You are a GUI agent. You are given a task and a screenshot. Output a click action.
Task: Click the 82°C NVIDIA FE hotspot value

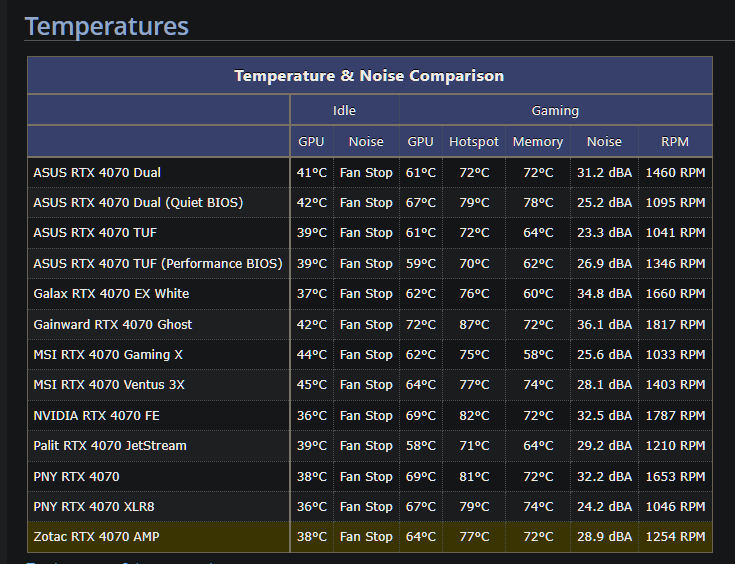(474, 415)
